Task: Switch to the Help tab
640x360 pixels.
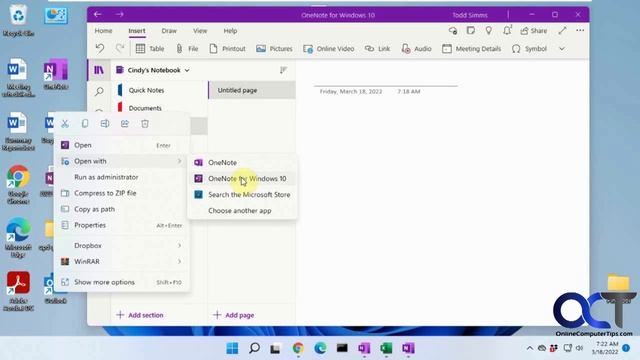Action: pos(230,31)
